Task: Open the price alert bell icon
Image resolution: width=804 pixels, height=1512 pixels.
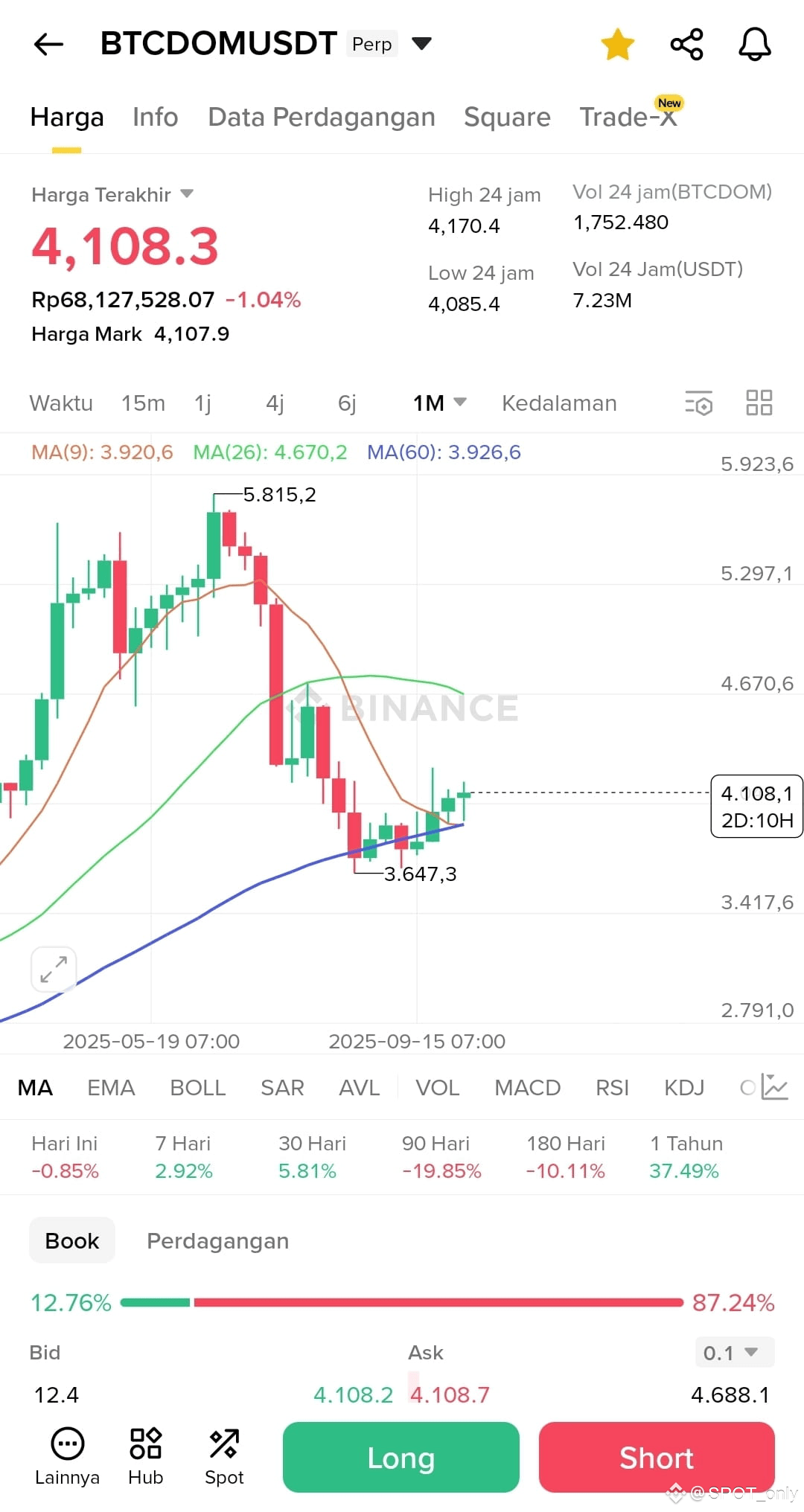Action: tap(755, 45)
